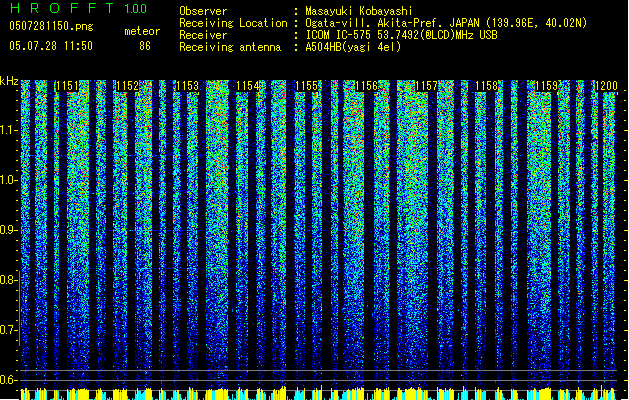Click the 1151 time marker
The image size is (629, 400).
[x=67, y=86]
